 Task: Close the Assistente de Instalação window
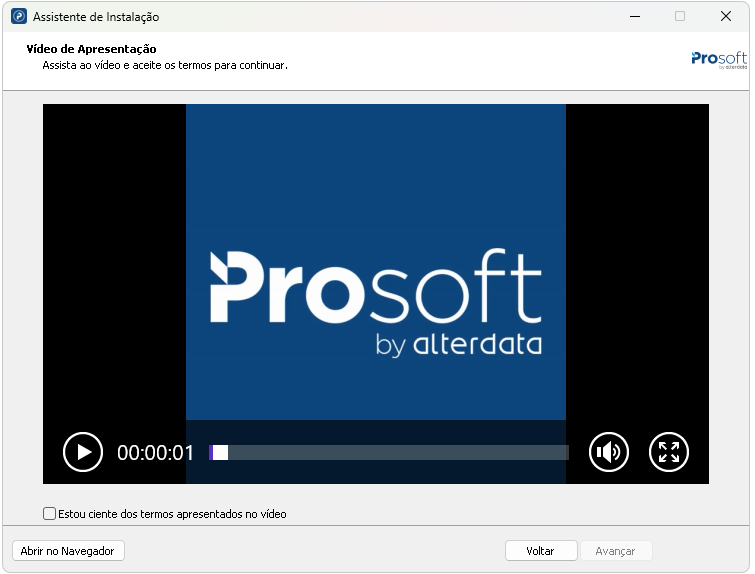(x=726, y=16)
